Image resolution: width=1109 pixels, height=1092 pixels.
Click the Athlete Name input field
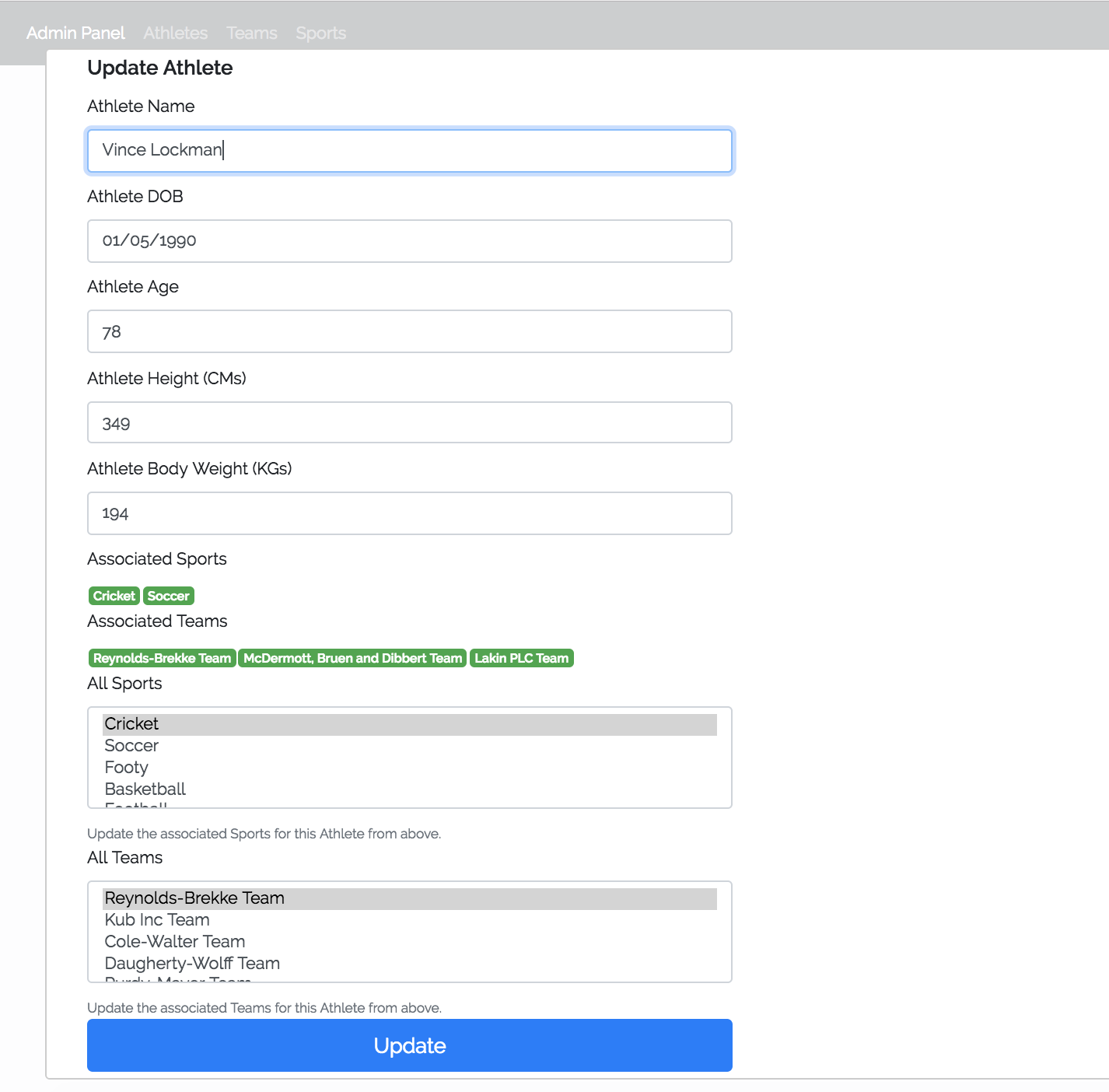[409, 151]
